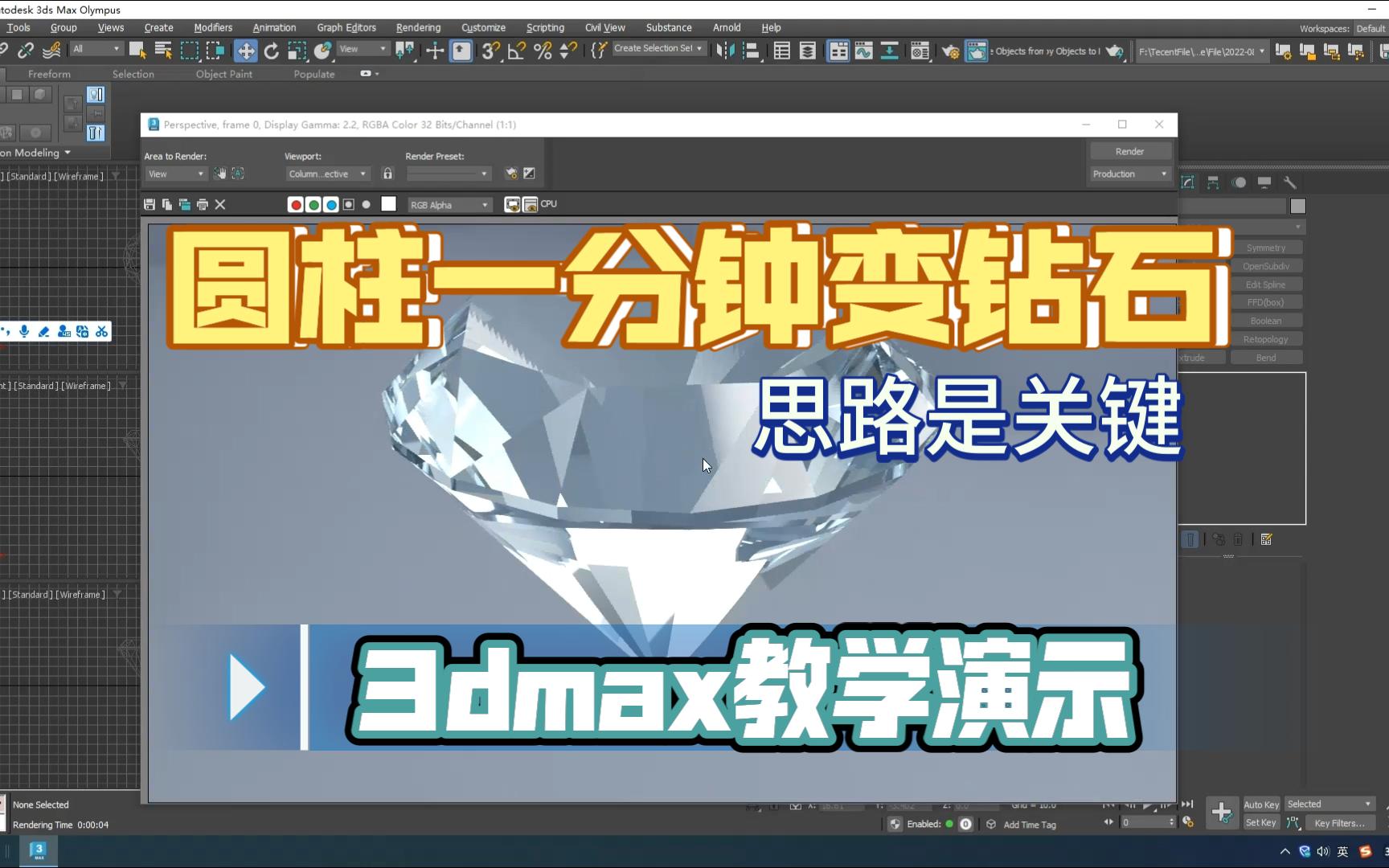Viewport: 1389px width, 868px height.
Task: Click the Auto Key button
Action: (x=1261, y=805)
